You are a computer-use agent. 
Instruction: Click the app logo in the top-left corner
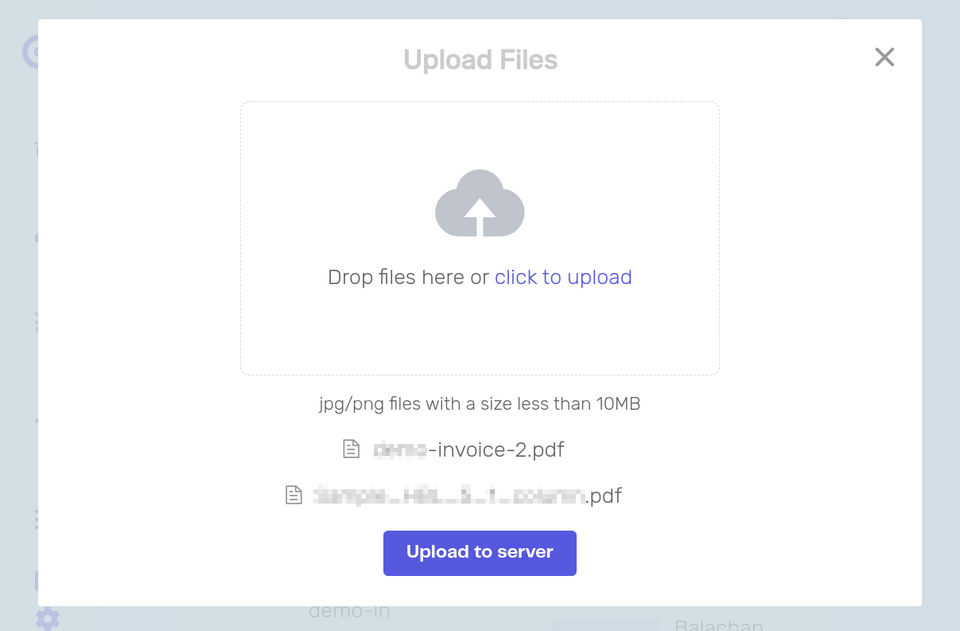[x=31, y=50]
